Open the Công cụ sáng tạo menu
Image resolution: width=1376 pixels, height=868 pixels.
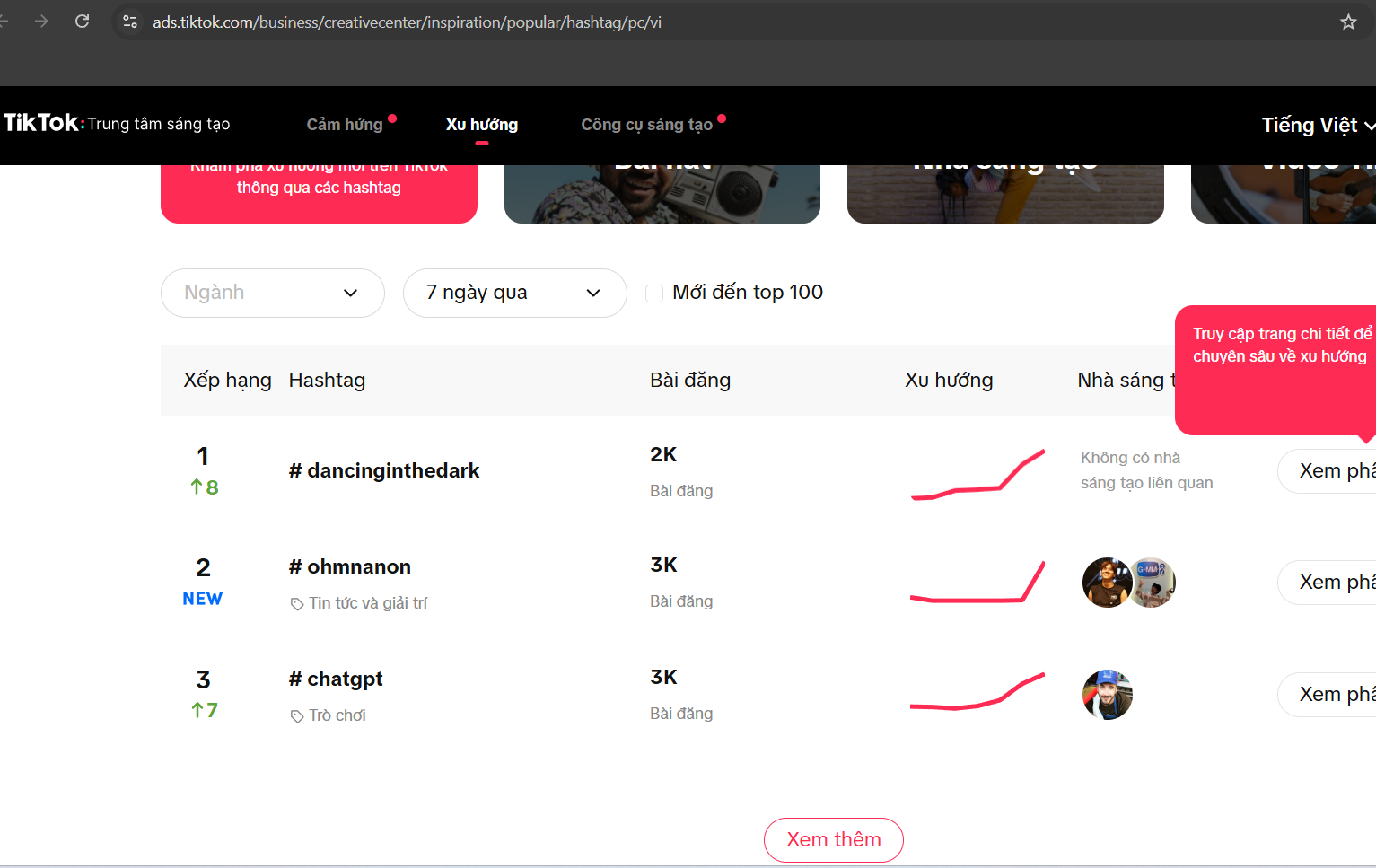647,125
